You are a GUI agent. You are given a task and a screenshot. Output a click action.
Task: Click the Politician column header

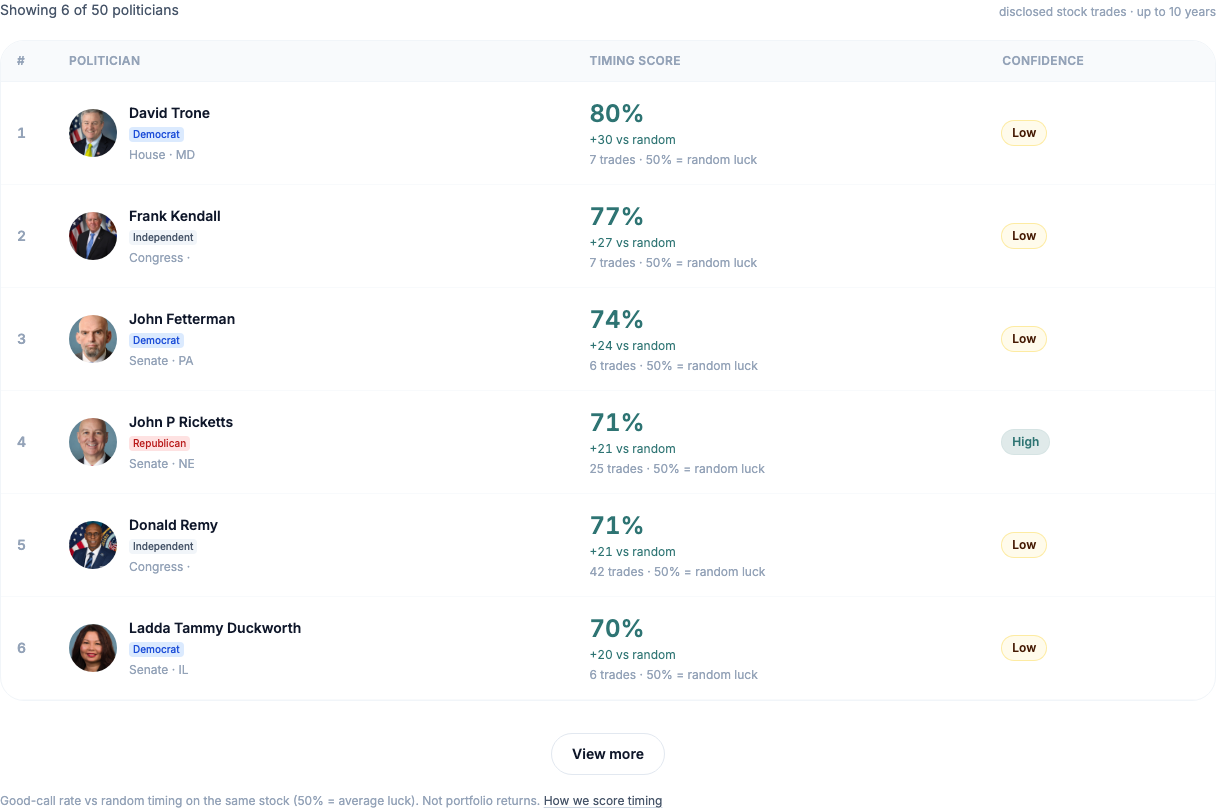pos(104,61)
